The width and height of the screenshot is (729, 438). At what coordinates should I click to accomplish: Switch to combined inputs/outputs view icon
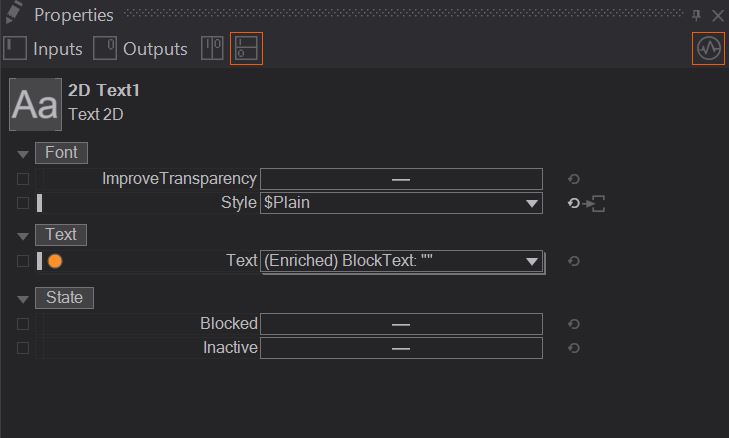[212, 48]
